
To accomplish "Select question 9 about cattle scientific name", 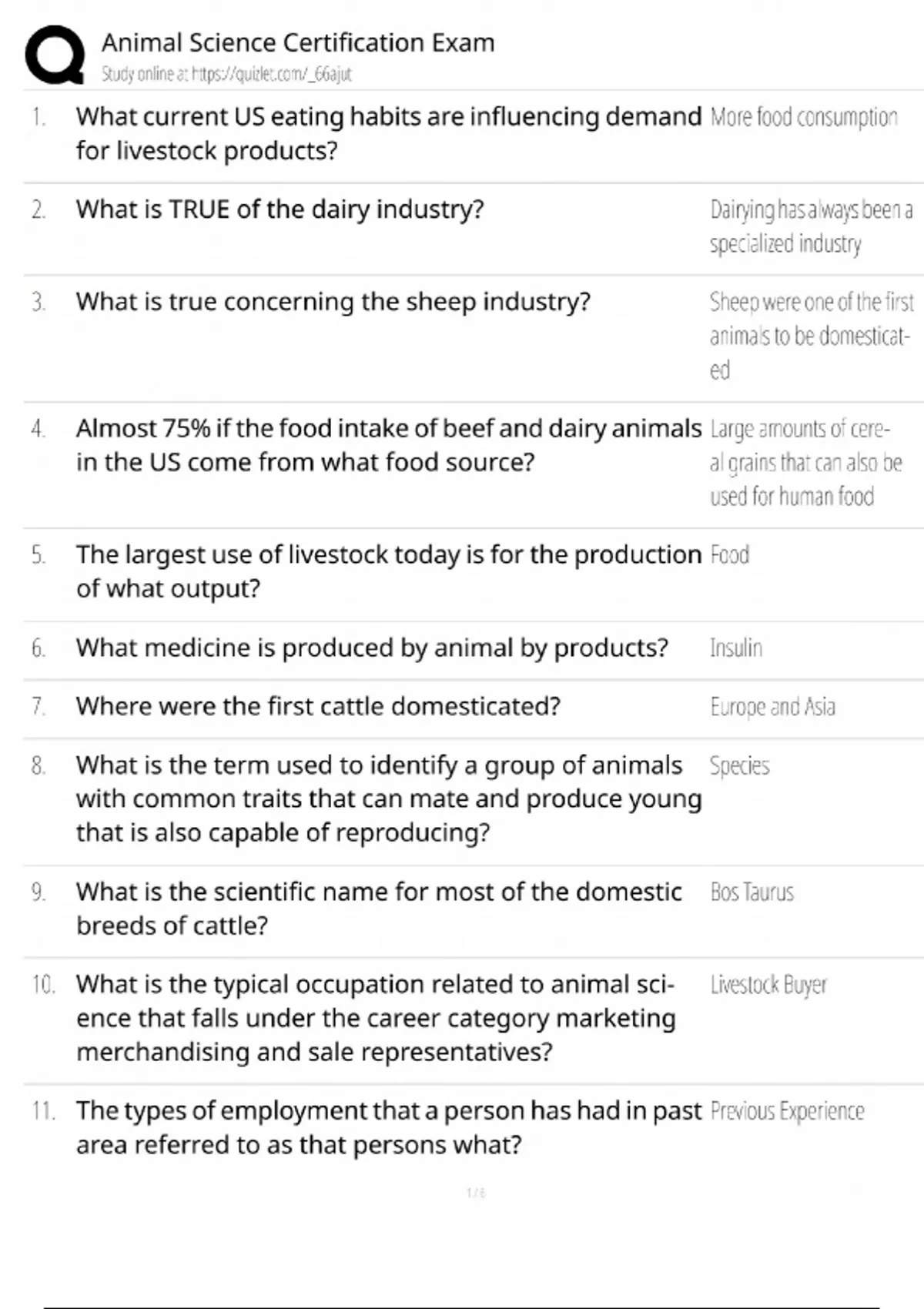I will (x=378, y=909).
